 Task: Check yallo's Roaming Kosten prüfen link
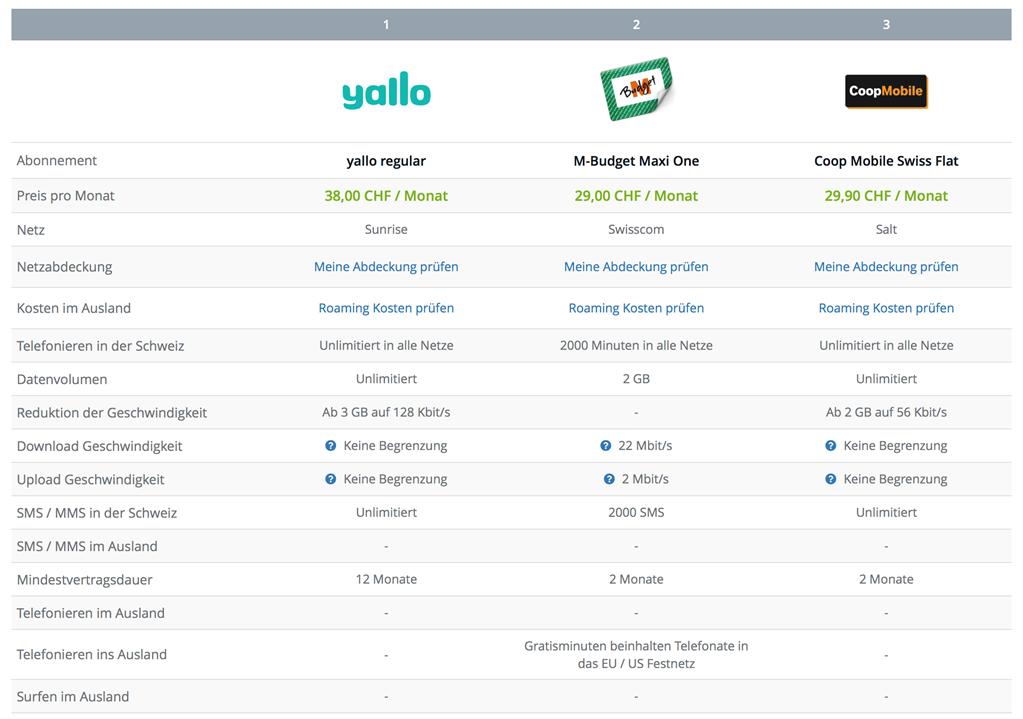386,308
